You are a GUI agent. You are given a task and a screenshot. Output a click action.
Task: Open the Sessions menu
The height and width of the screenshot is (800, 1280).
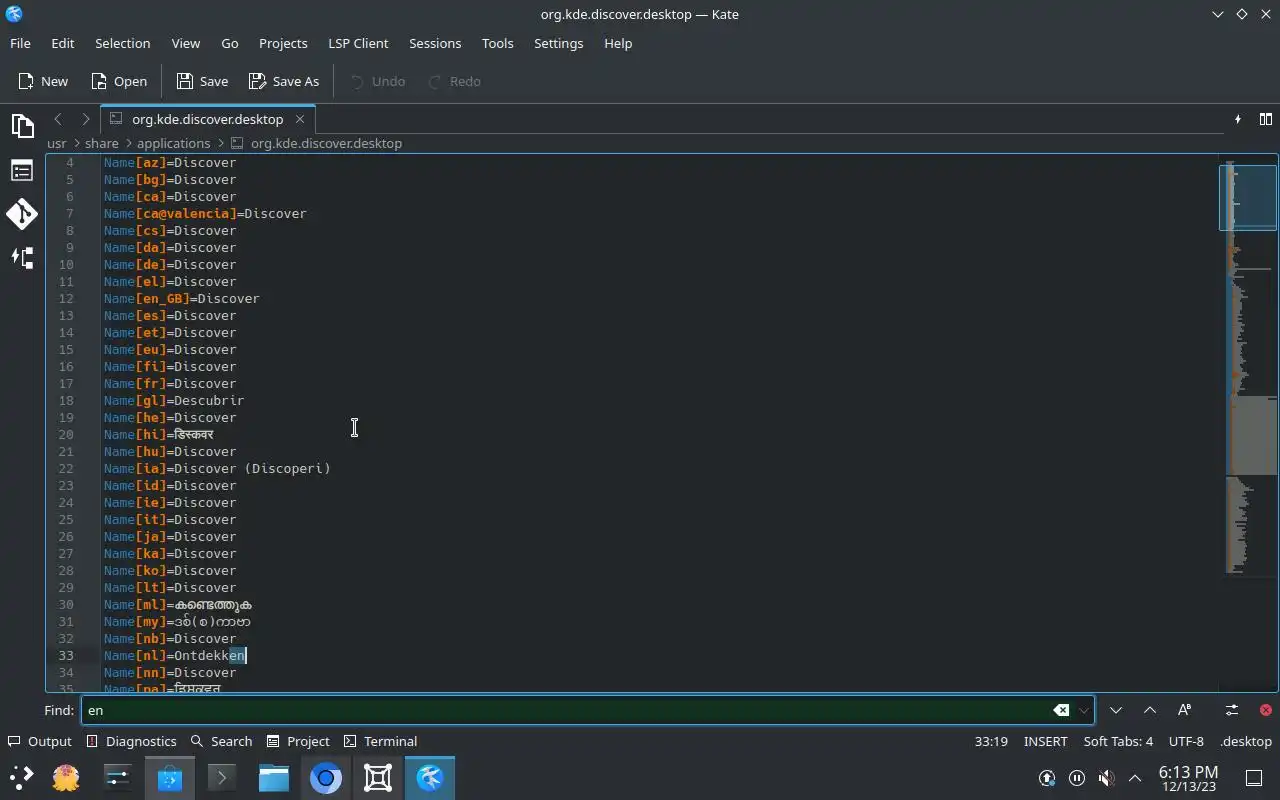[x=435, y=43]
